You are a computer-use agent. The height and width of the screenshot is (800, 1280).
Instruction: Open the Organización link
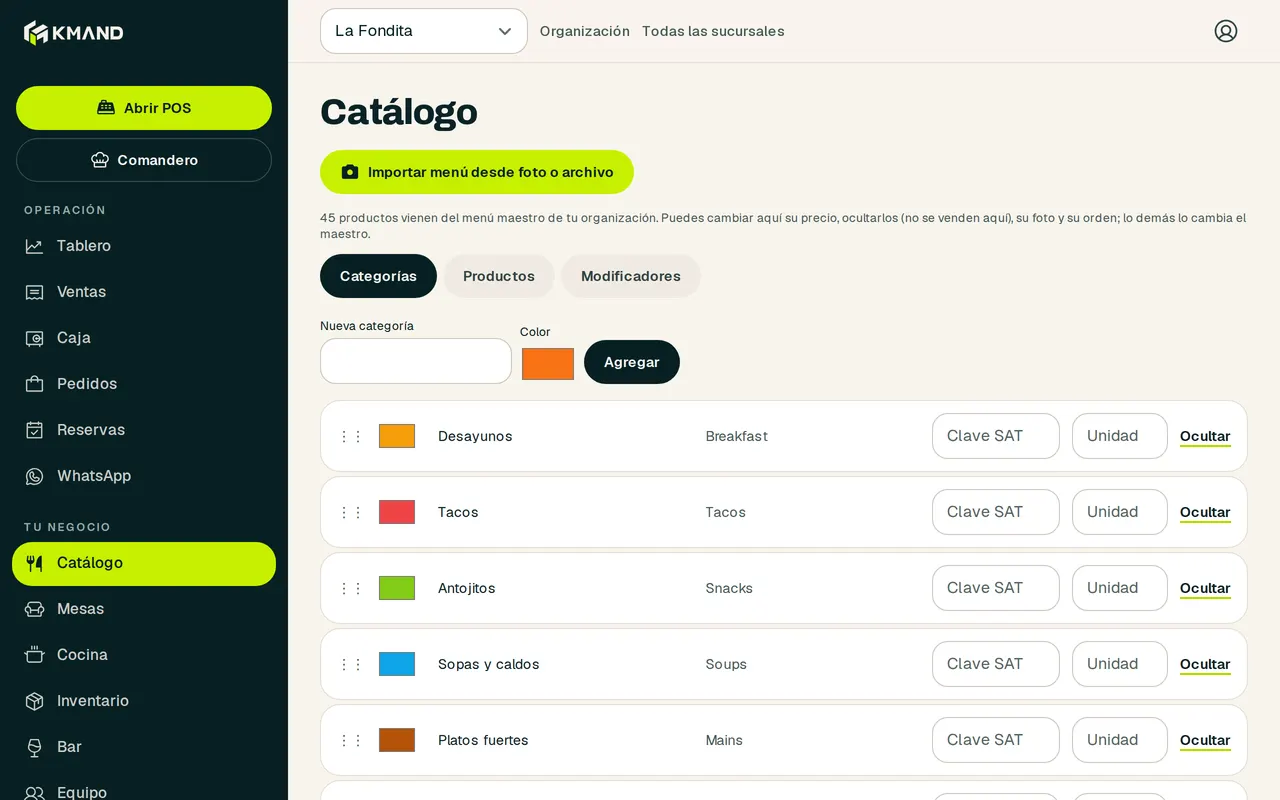coord(585,31)
